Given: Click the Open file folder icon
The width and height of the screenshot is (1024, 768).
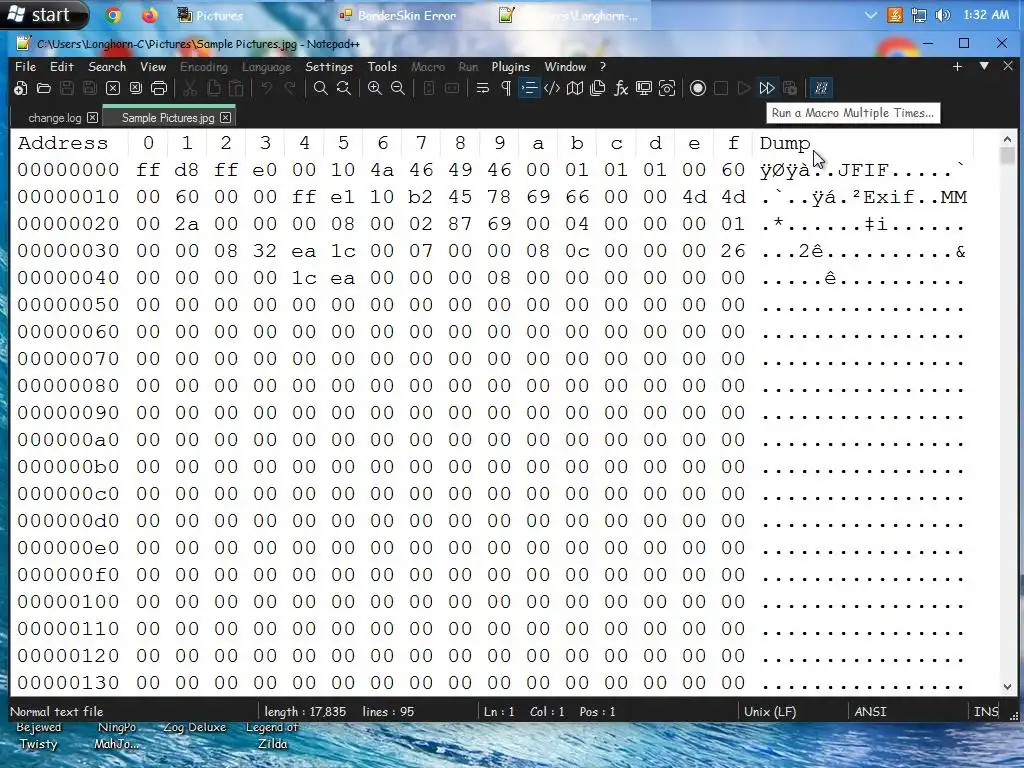Looking at the screenshot, I should (44, 88).
